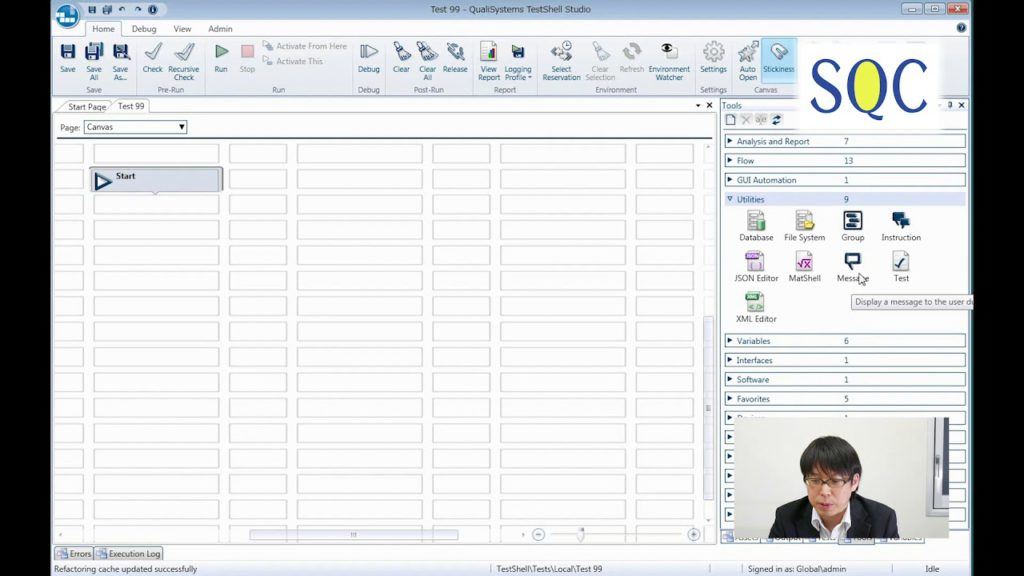Screen dimensions: 1024x576
Task: Collapse the Utilities tools section
Action: pos(730,199)
